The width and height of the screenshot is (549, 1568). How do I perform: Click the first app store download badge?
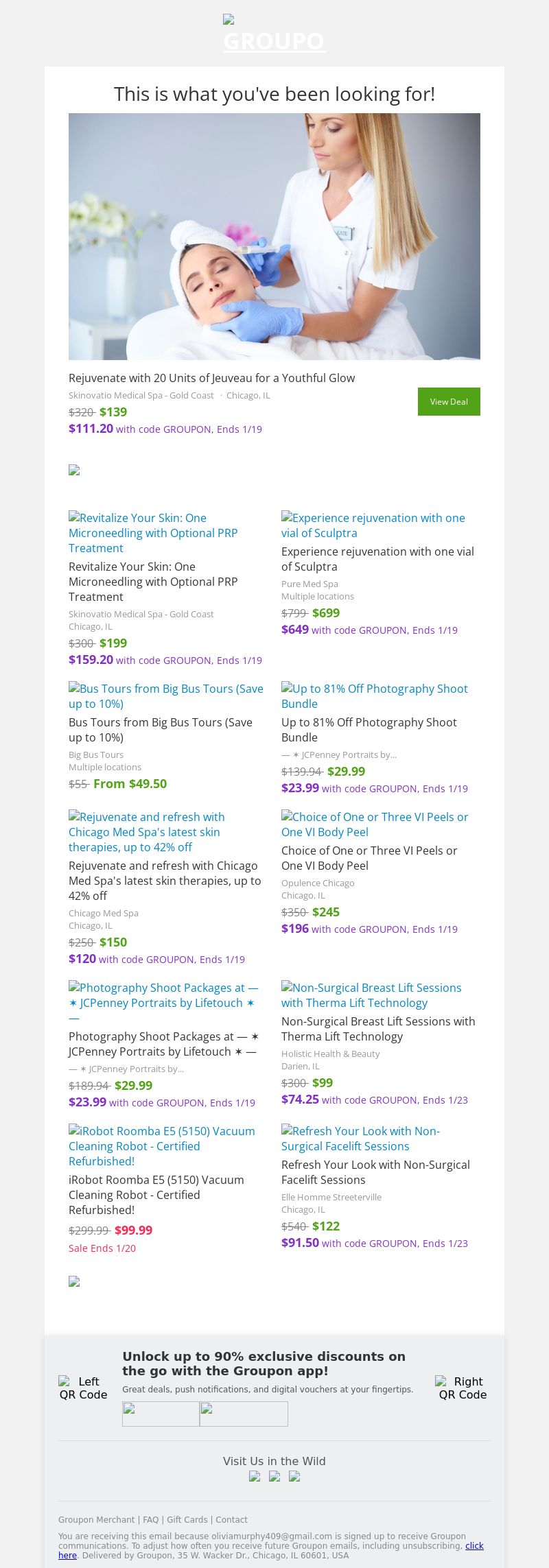click(161, 1414)
